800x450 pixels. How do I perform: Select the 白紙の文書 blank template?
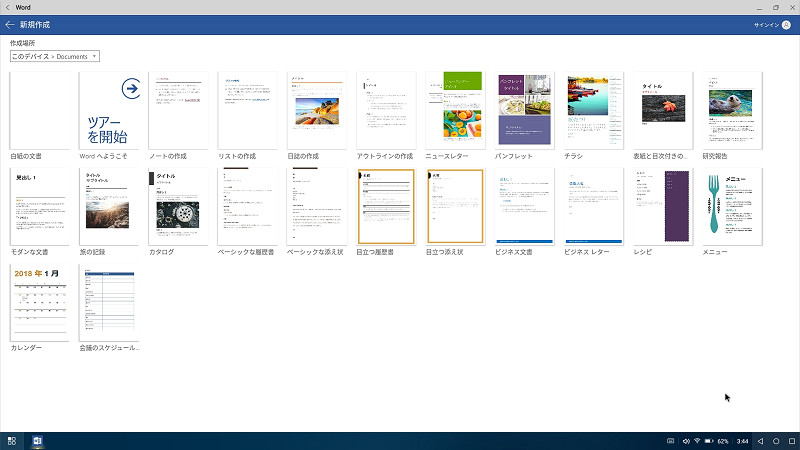40,111
